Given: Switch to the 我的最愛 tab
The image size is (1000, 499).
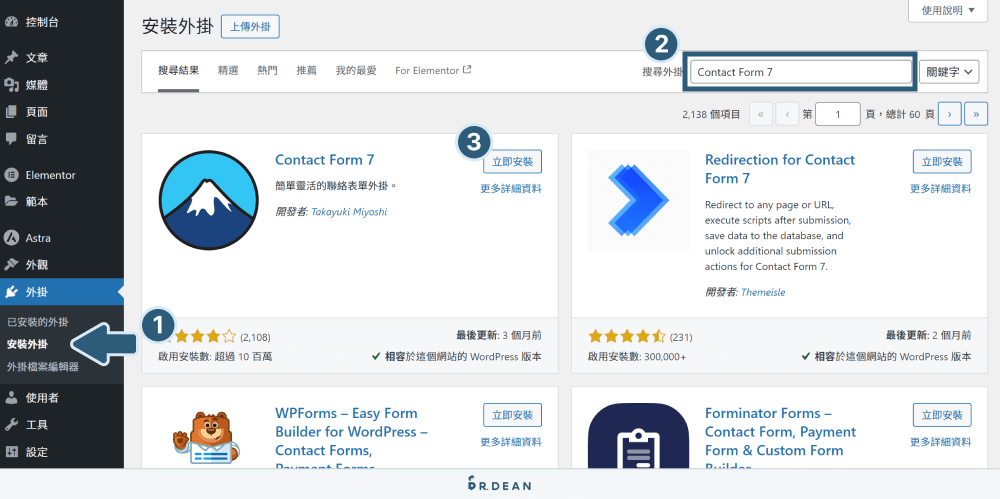Looking at the screenshot, I should [x=356, y=70].
